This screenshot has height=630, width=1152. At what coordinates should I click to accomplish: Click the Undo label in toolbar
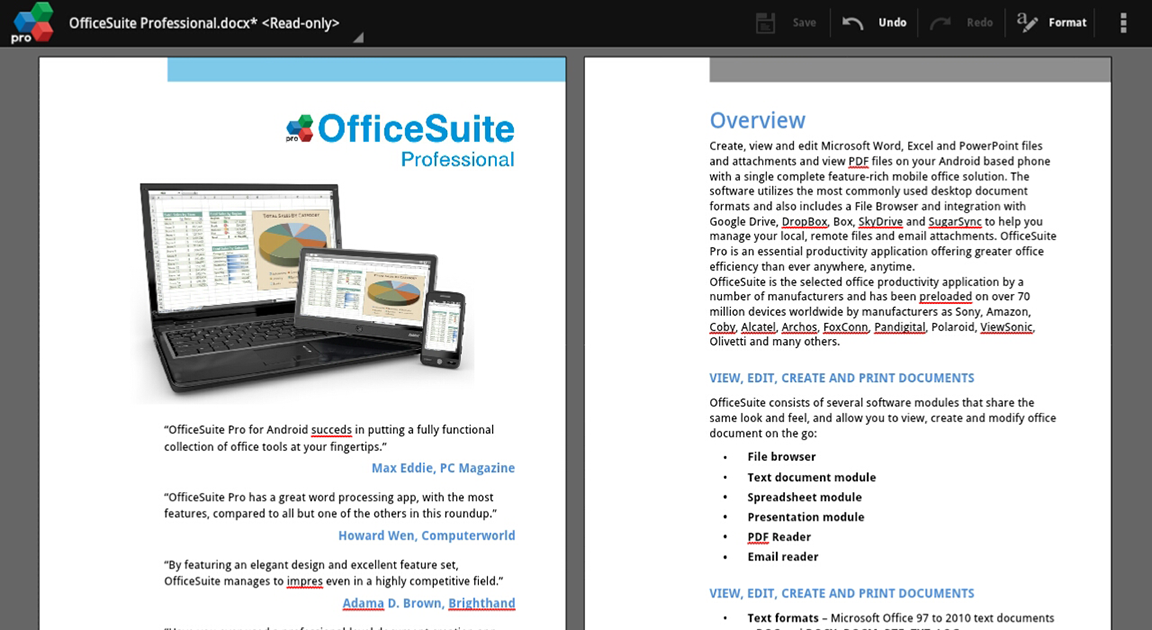coord(893,23)
